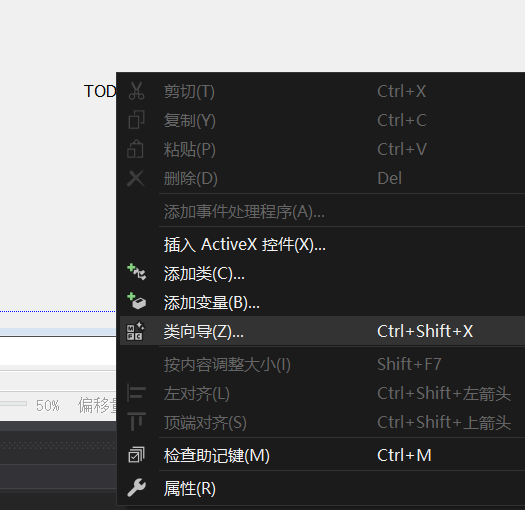The image size is (525, 510).
Task: Click the add variable icon beside 添加变量(B)
Action: click(137, 301)
